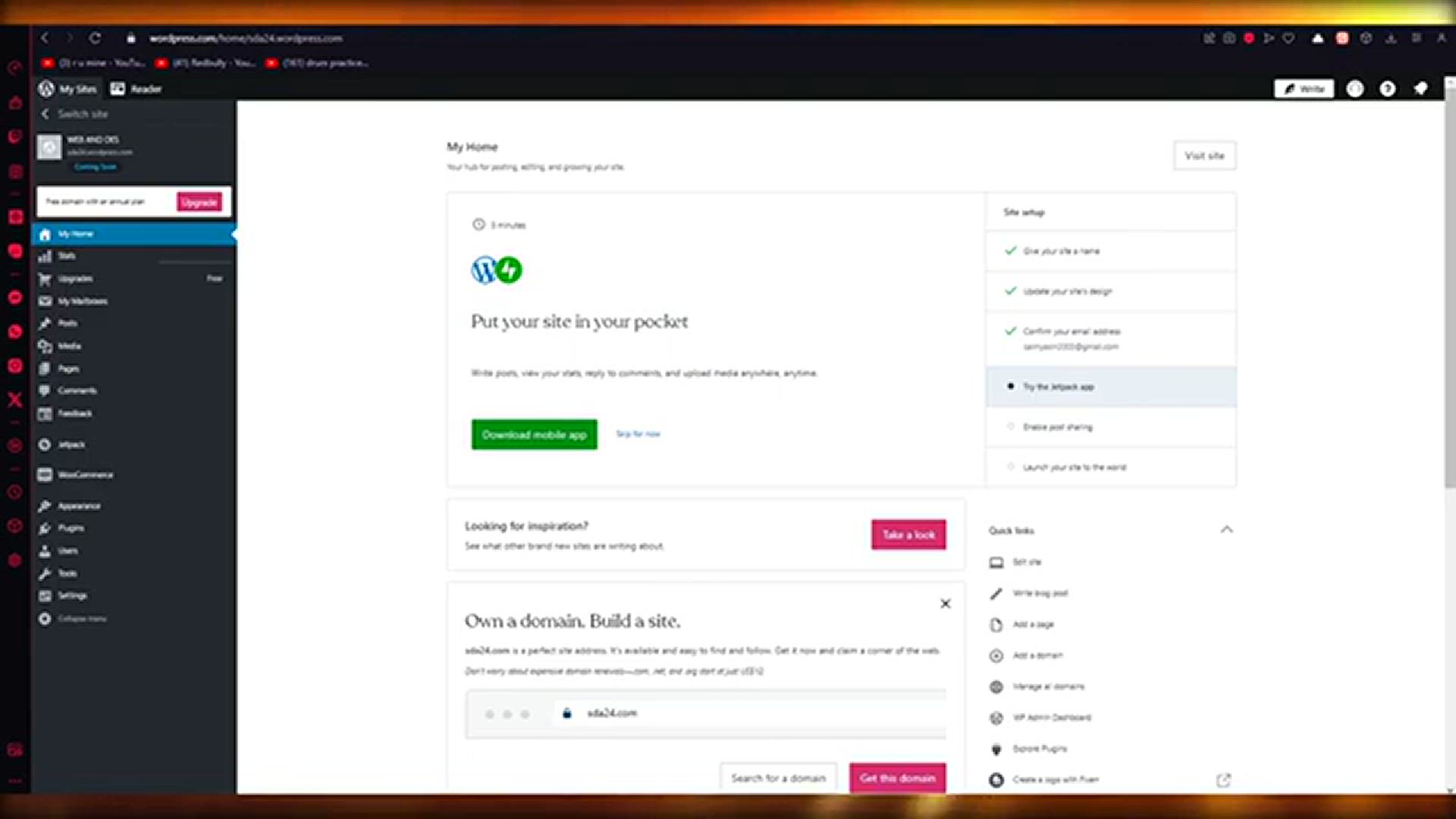This screenshot has height=819, width=1456.
Task: Click the page vertical scrollbar
Action: click(x=1449, y=288)
